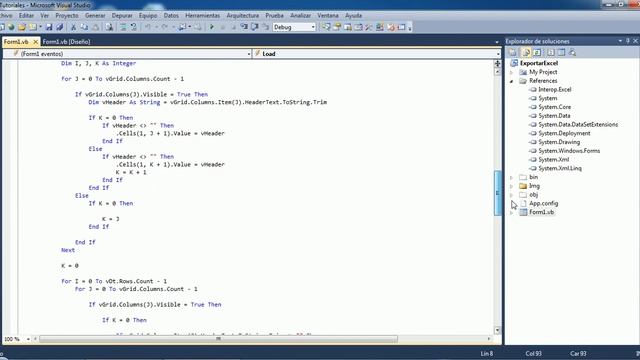Image resolution: width=640 pixels, height=360 pixels.
Task: Click the Start Debugging green arrow
Action: [x=211, y=27]
